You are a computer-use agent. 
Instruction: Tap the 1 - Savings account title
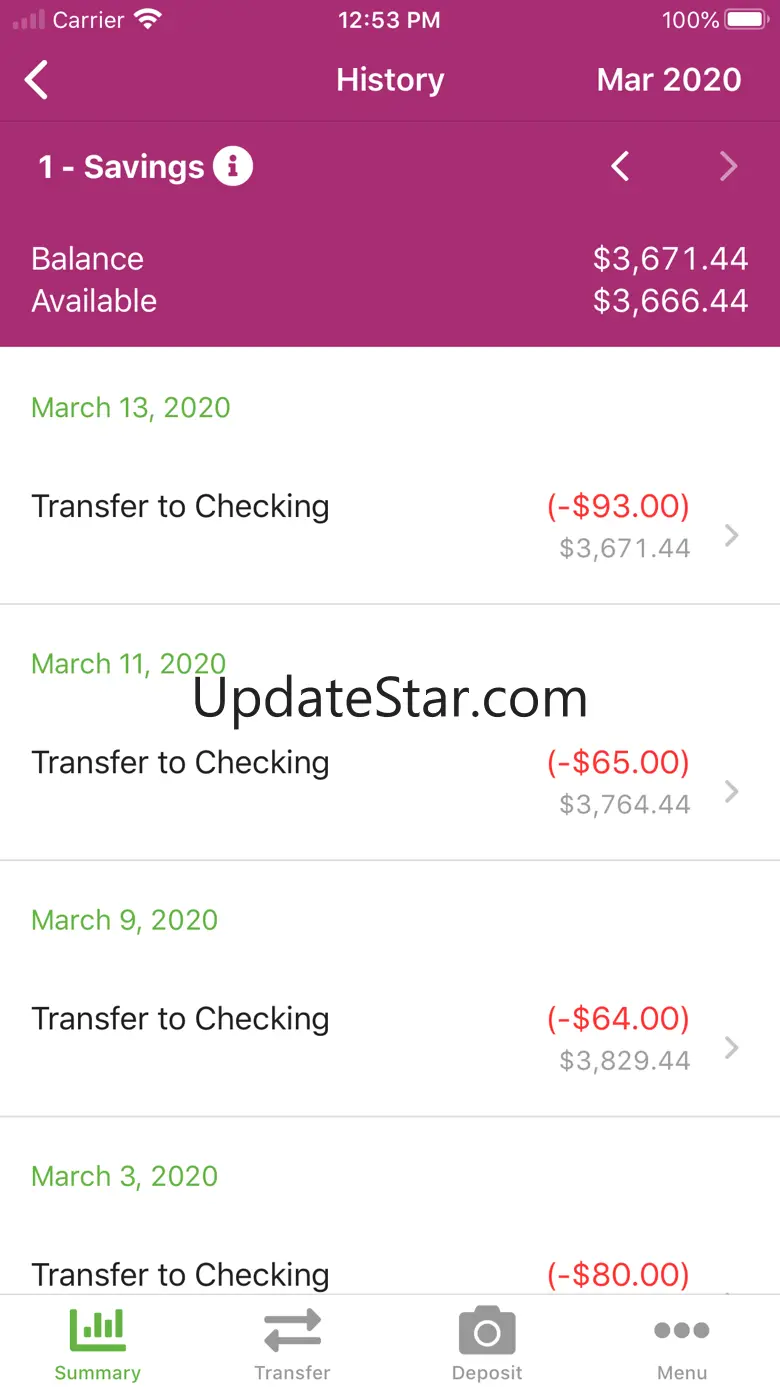point(121,167)
